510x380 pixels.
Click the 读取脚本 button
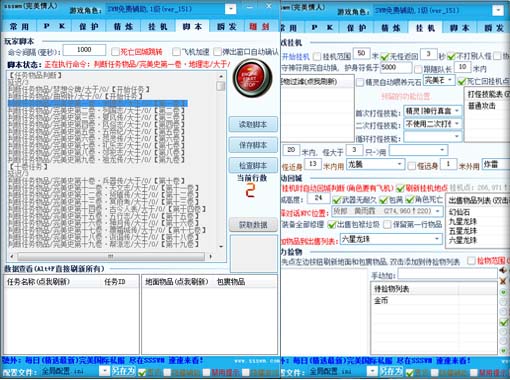[253, 125]
